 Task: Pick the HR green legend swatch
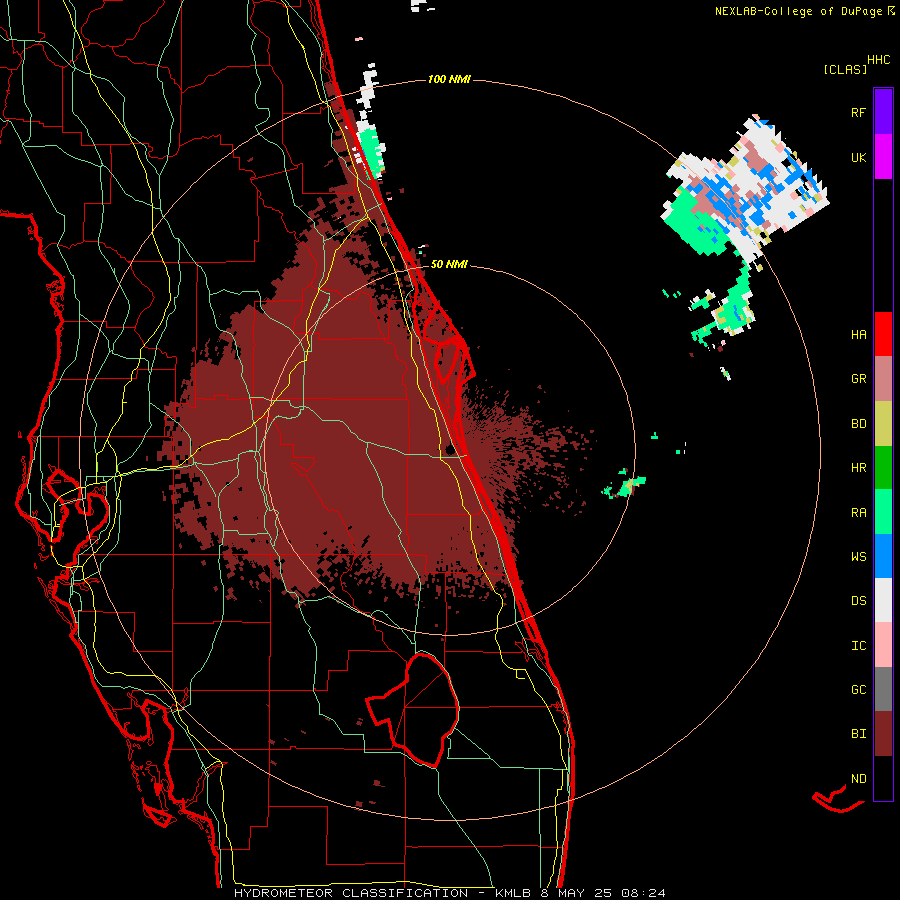883,468
